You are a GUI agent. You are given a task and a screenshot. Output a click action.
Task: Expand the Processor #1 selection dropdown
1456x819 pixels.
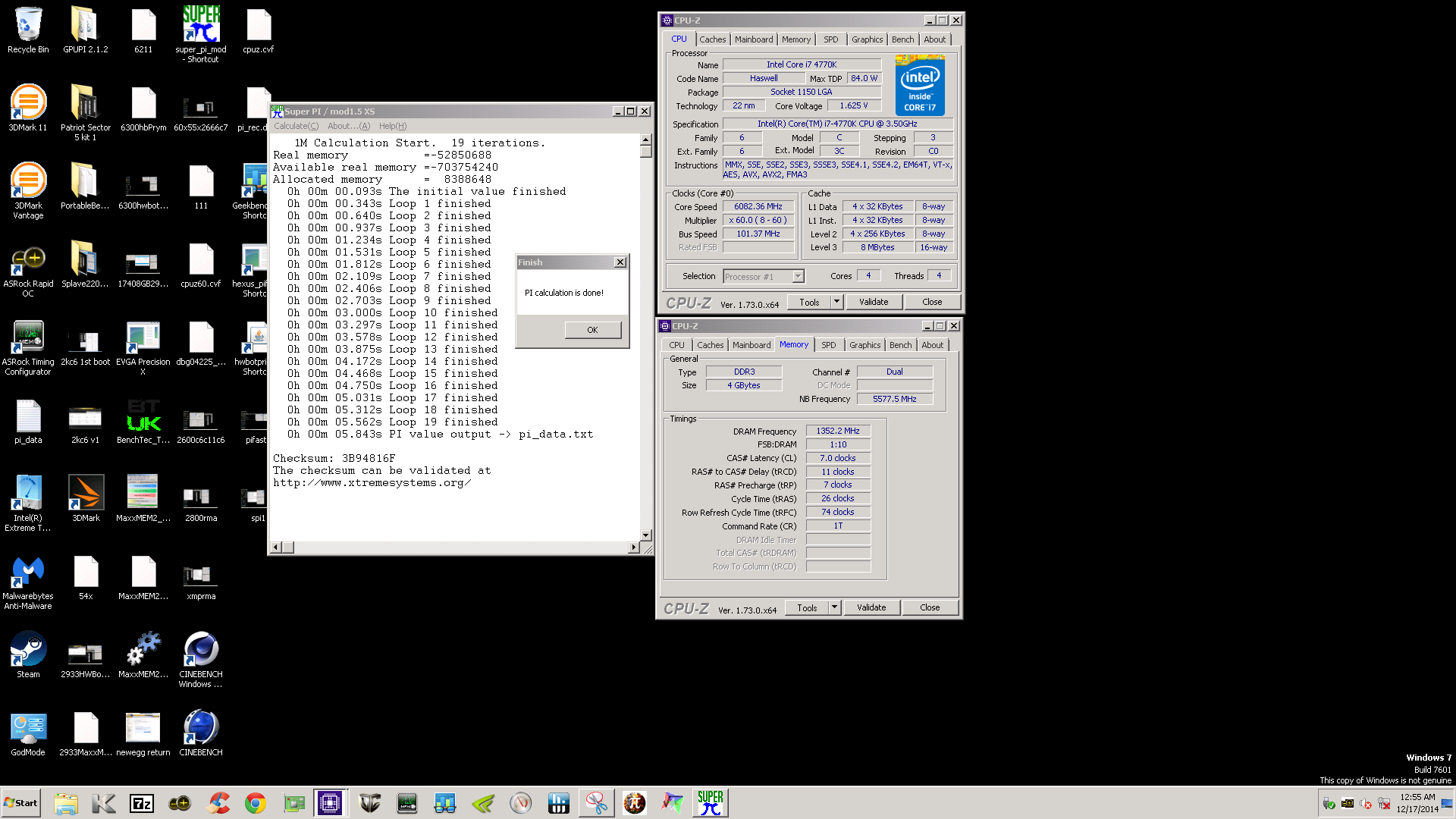[798, 277]
